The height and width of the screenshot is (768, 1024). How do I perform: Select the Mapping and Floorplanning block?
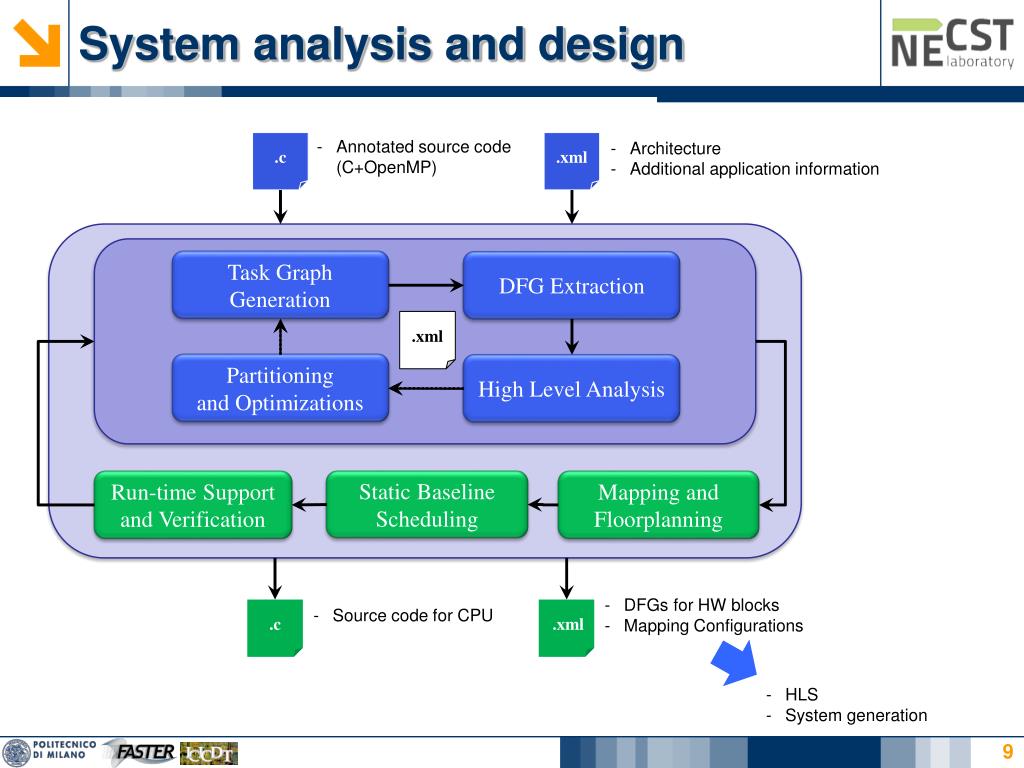point(658,505)
